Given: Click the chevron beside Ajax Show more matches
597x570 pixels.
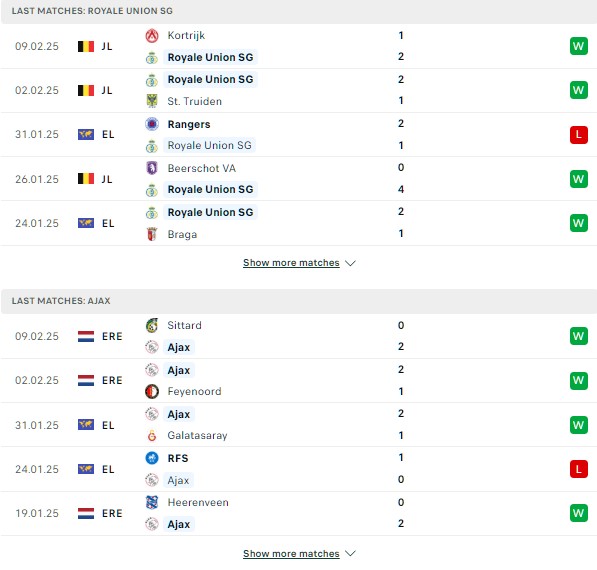Looking at the screenshot, I should pos(350,553).
